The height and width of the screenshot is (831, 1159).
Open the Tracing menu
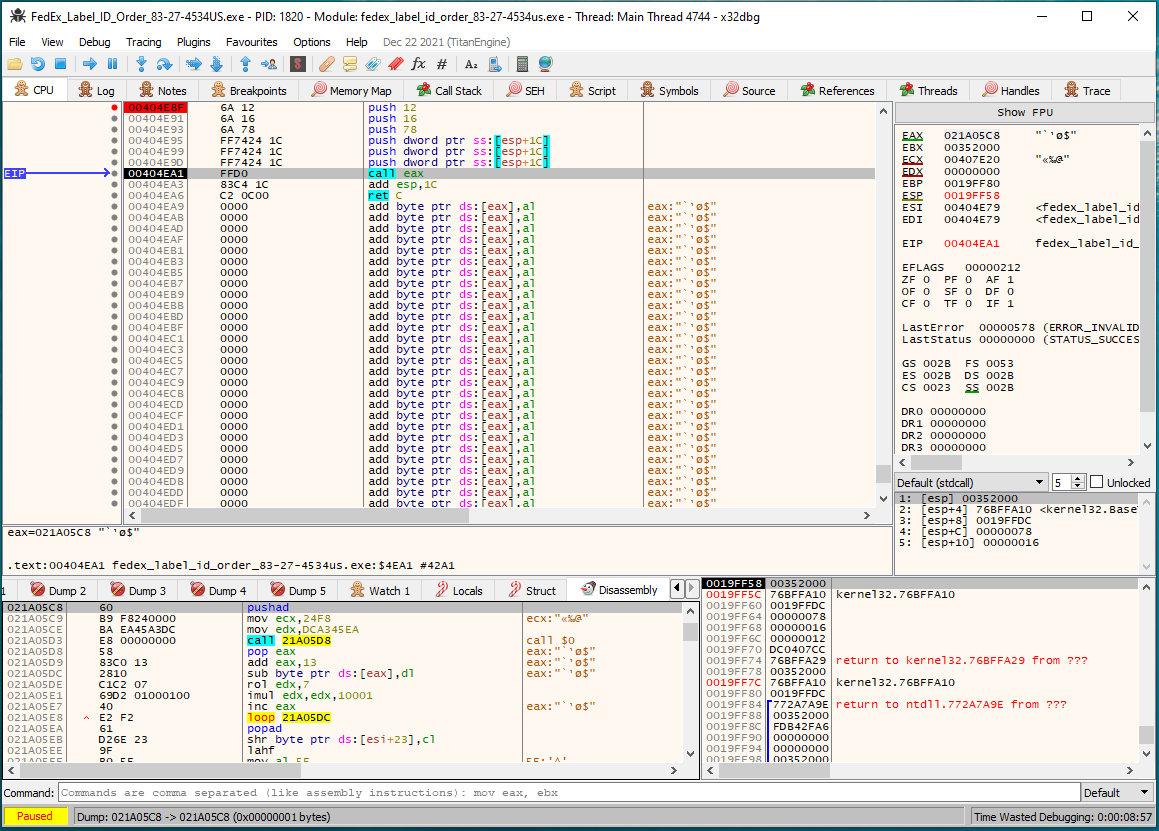coord(143,42)
